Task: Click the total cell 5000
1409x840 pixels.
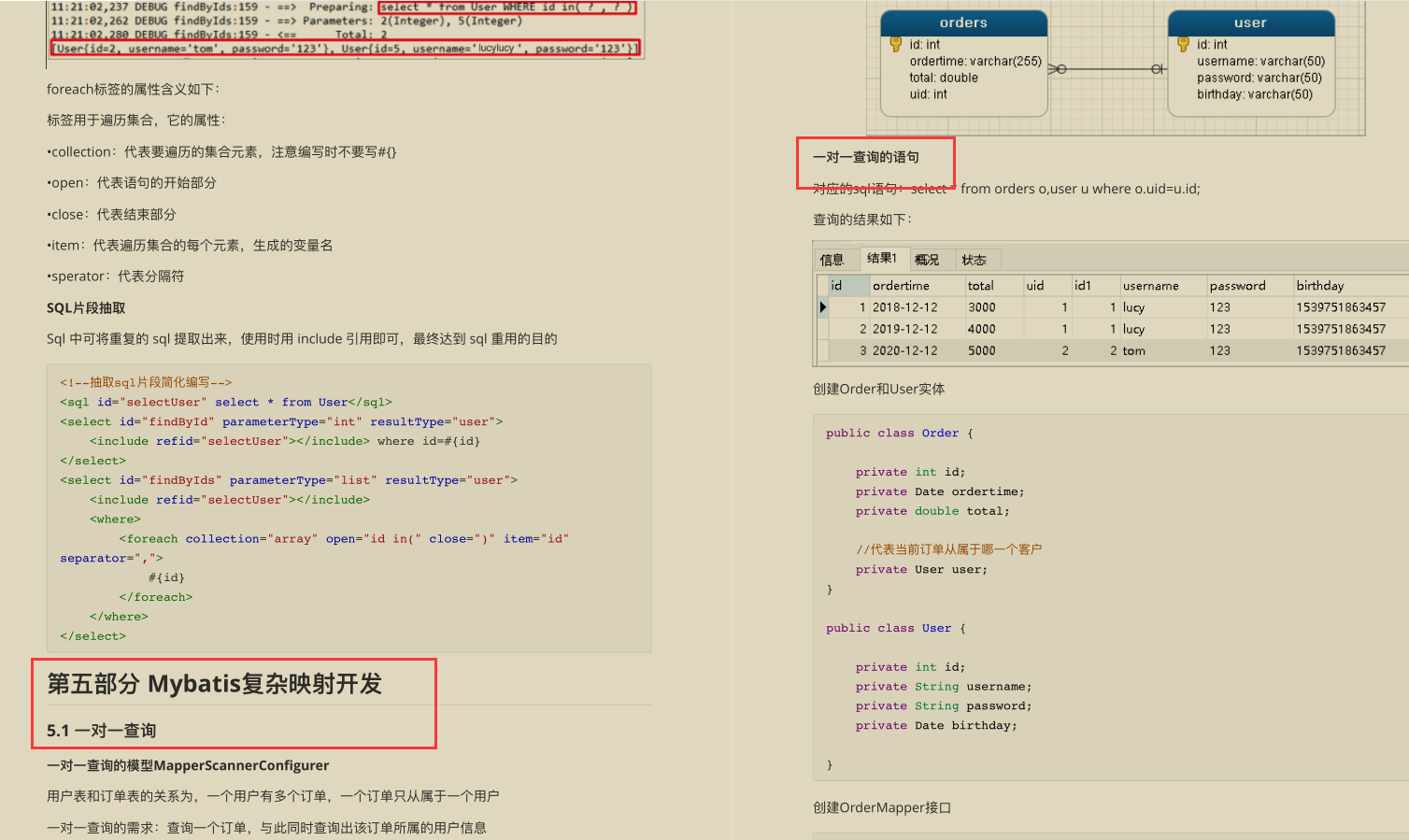Action: coord(993,350)
